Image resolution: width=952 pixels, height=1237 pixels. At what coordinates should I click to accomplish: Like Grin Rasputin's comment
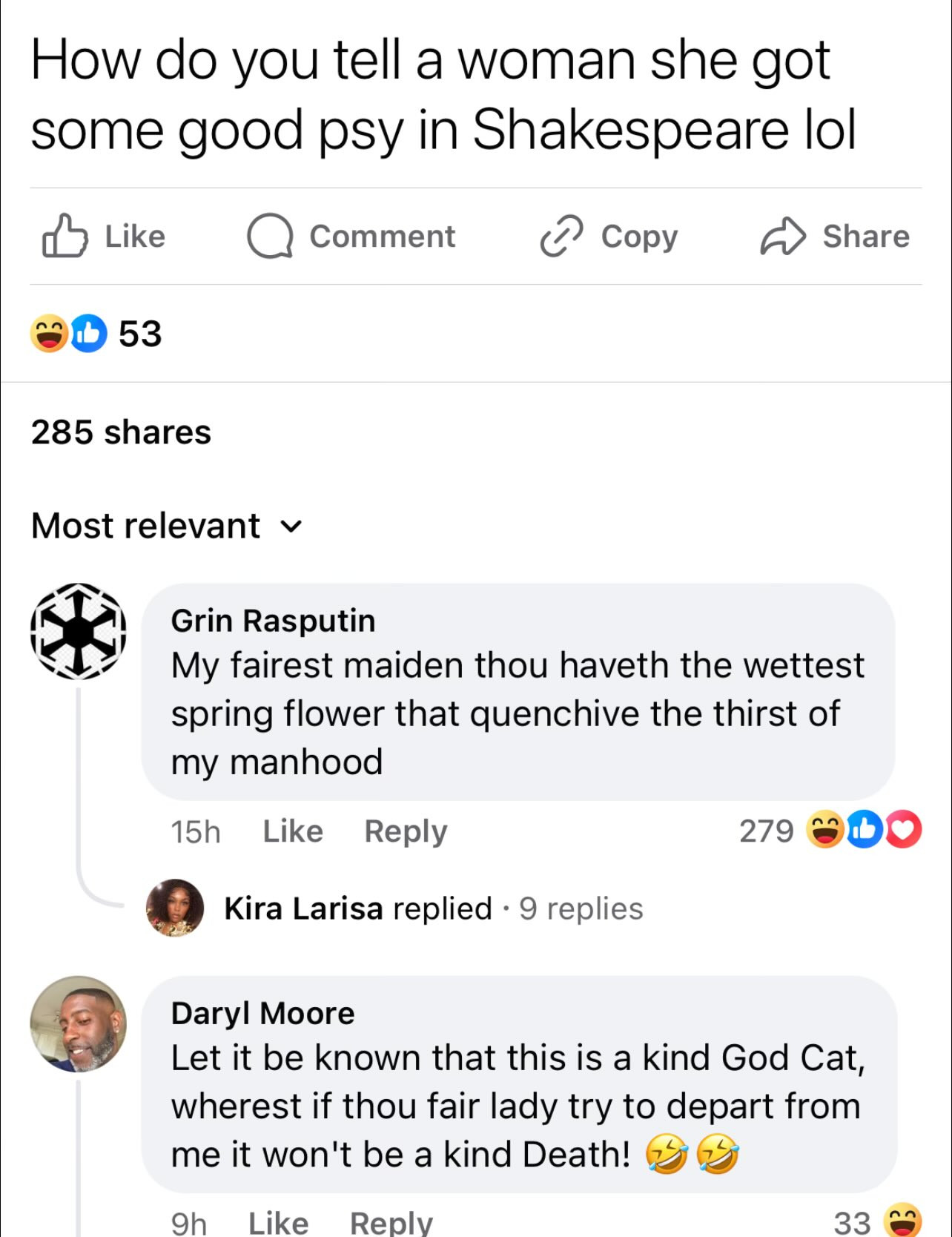293,831
